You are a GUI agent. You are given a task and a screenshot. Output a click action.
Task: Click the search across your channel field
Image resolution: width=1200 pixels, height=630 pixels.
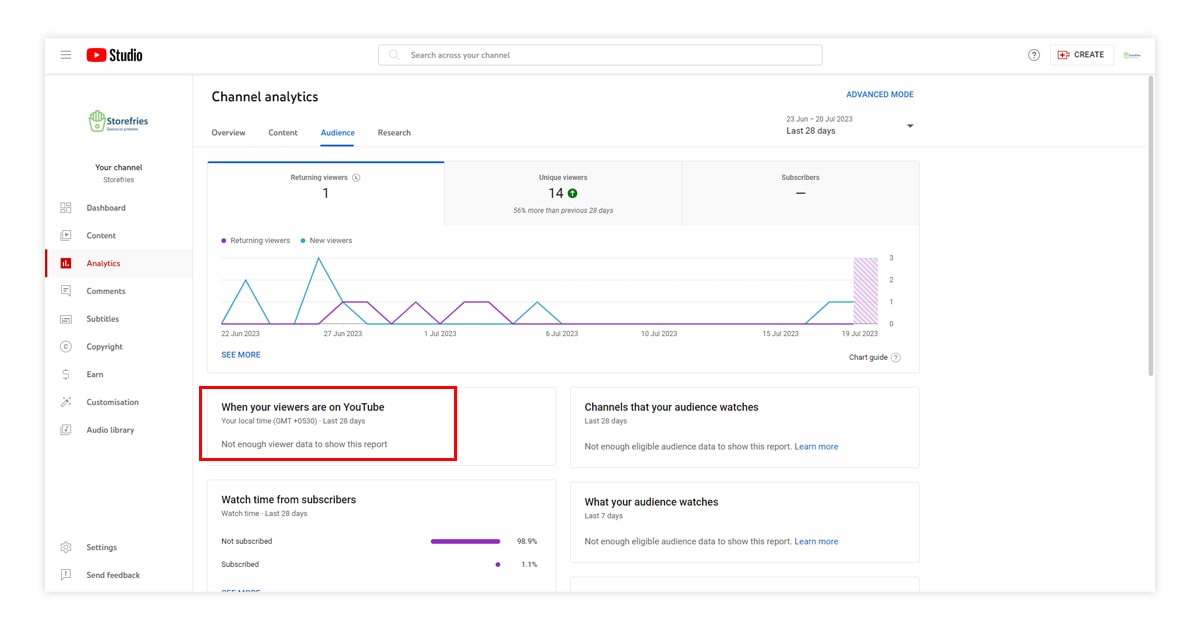click(600, 55)
